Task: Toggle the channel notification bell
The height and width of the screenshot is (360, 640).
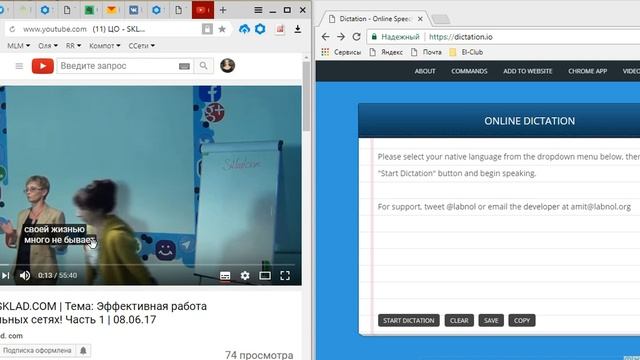Action: click(83, 350)
